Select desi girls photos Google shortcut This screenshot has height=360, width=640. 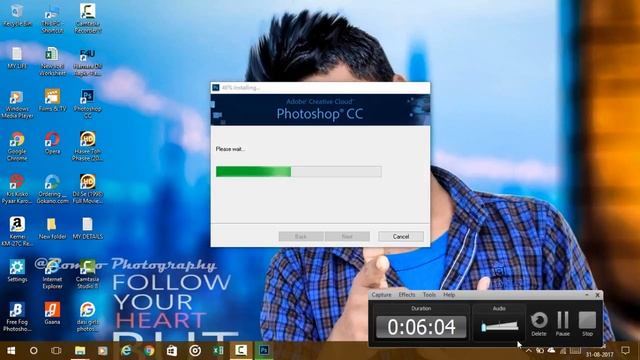click(88, 317)
